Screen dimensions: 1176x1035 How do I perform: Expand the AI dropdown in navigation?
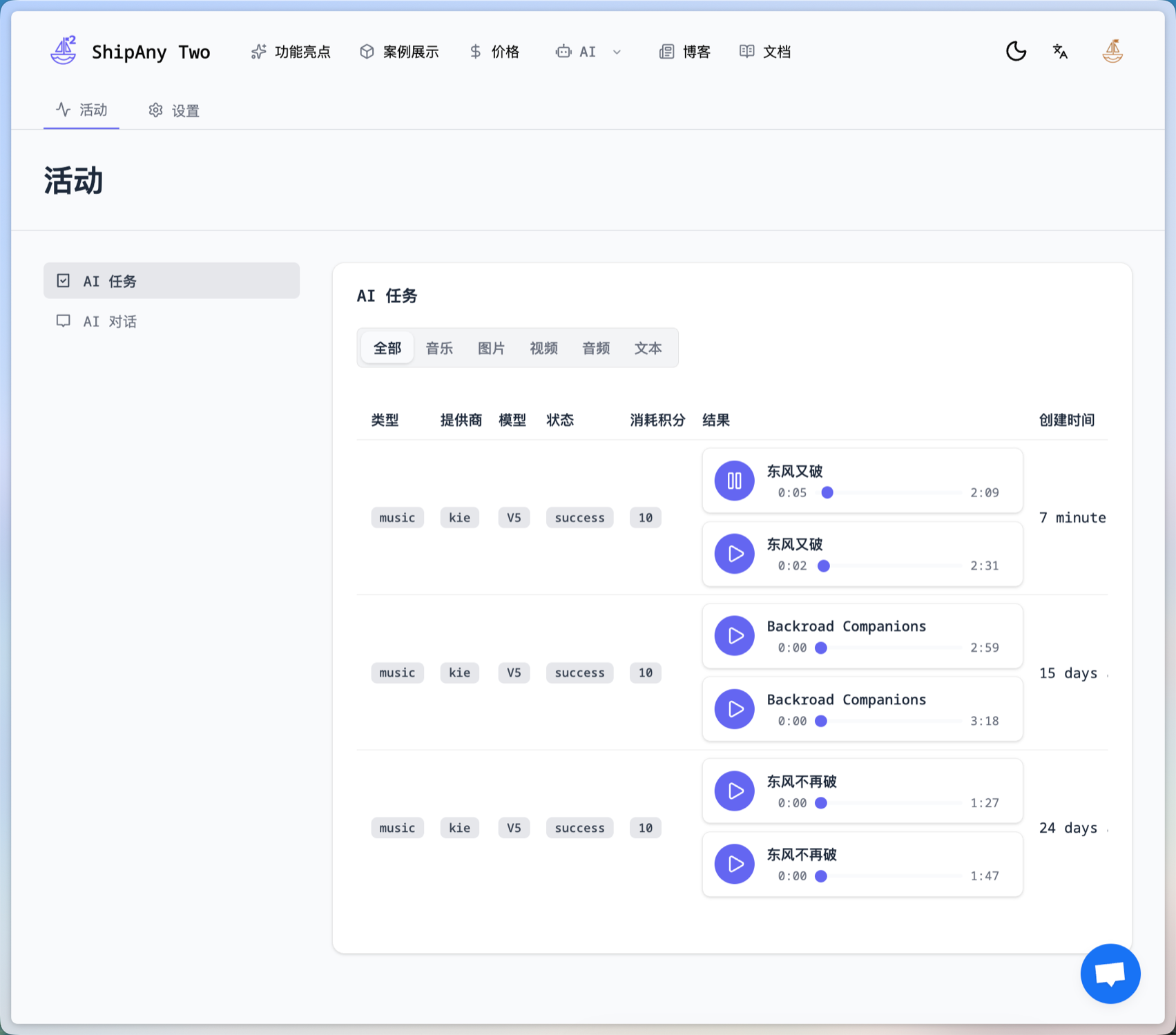tap(588, 52)
